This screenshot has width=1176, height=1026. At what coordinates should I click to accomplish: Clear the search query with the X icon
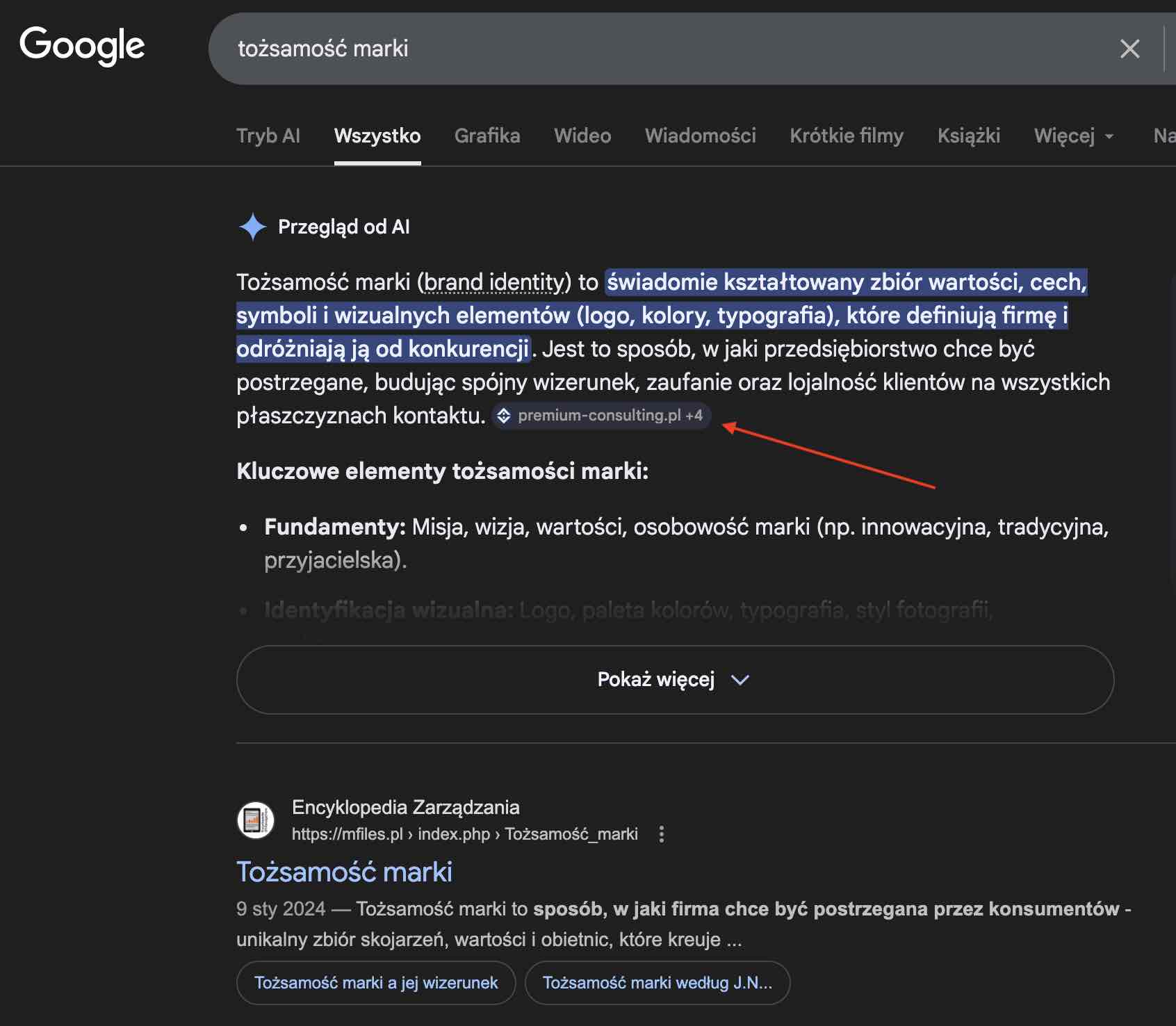coord(1129,49)
